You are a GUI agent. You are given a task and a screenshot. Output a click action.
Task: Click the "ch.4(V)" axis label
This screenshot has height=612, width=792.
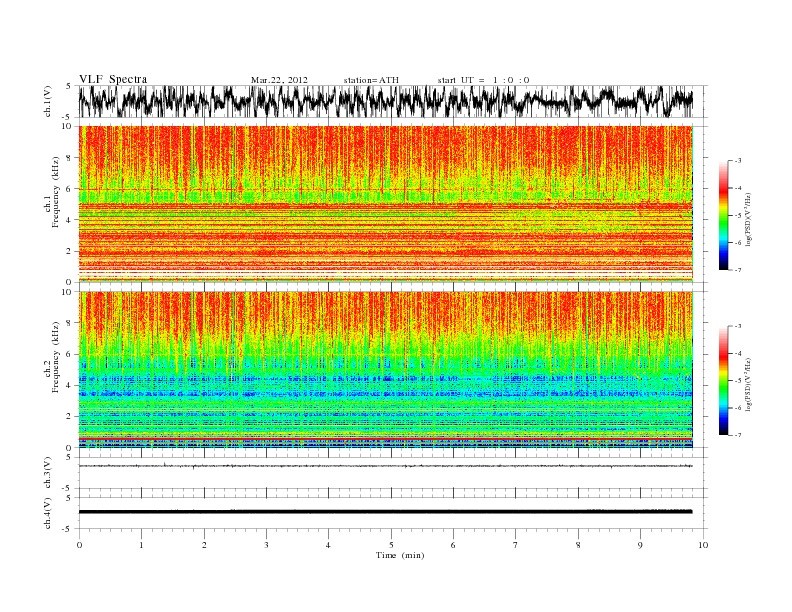pos(47,514)
